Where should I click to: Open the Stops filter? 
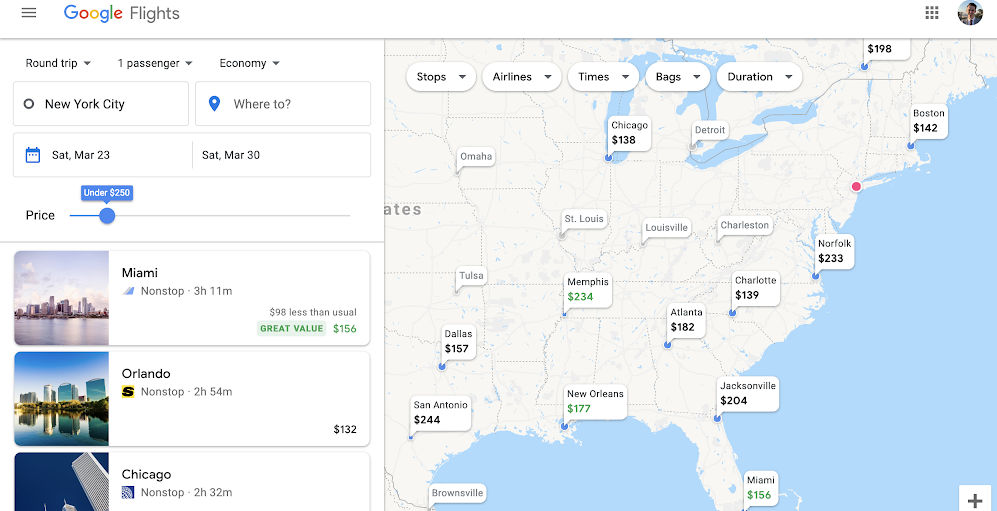coord(441,77)
